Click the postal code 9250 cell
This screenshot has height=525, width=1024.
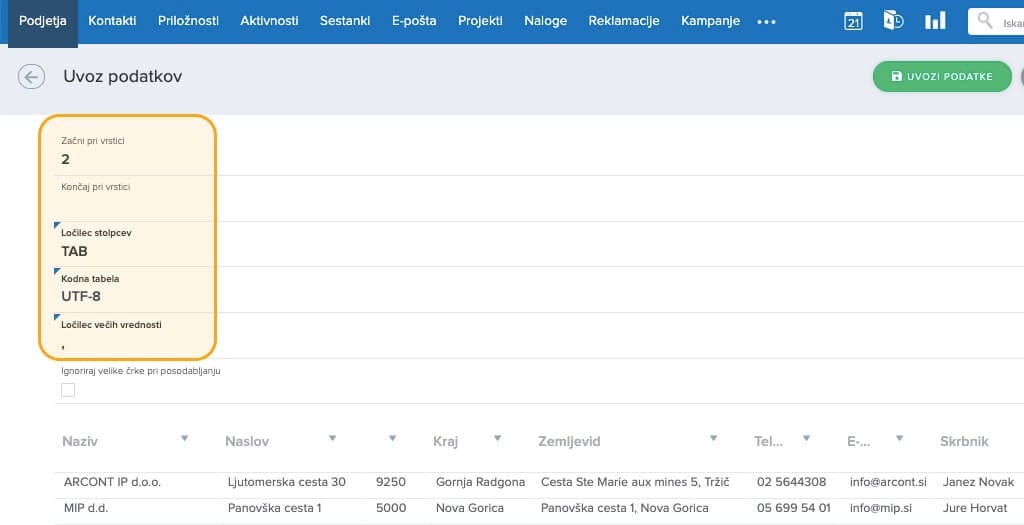pyautogui.click(x=391, y=482)
